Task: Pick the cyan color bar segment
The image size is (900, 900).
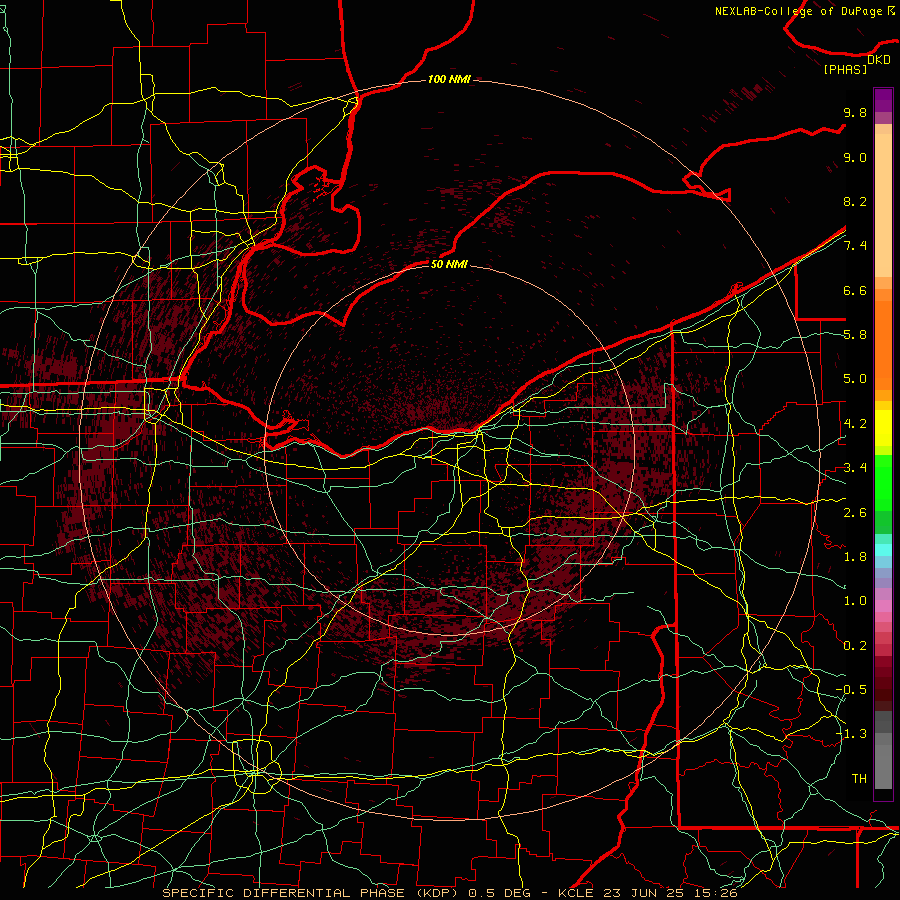Action: (x=883, y=550)
